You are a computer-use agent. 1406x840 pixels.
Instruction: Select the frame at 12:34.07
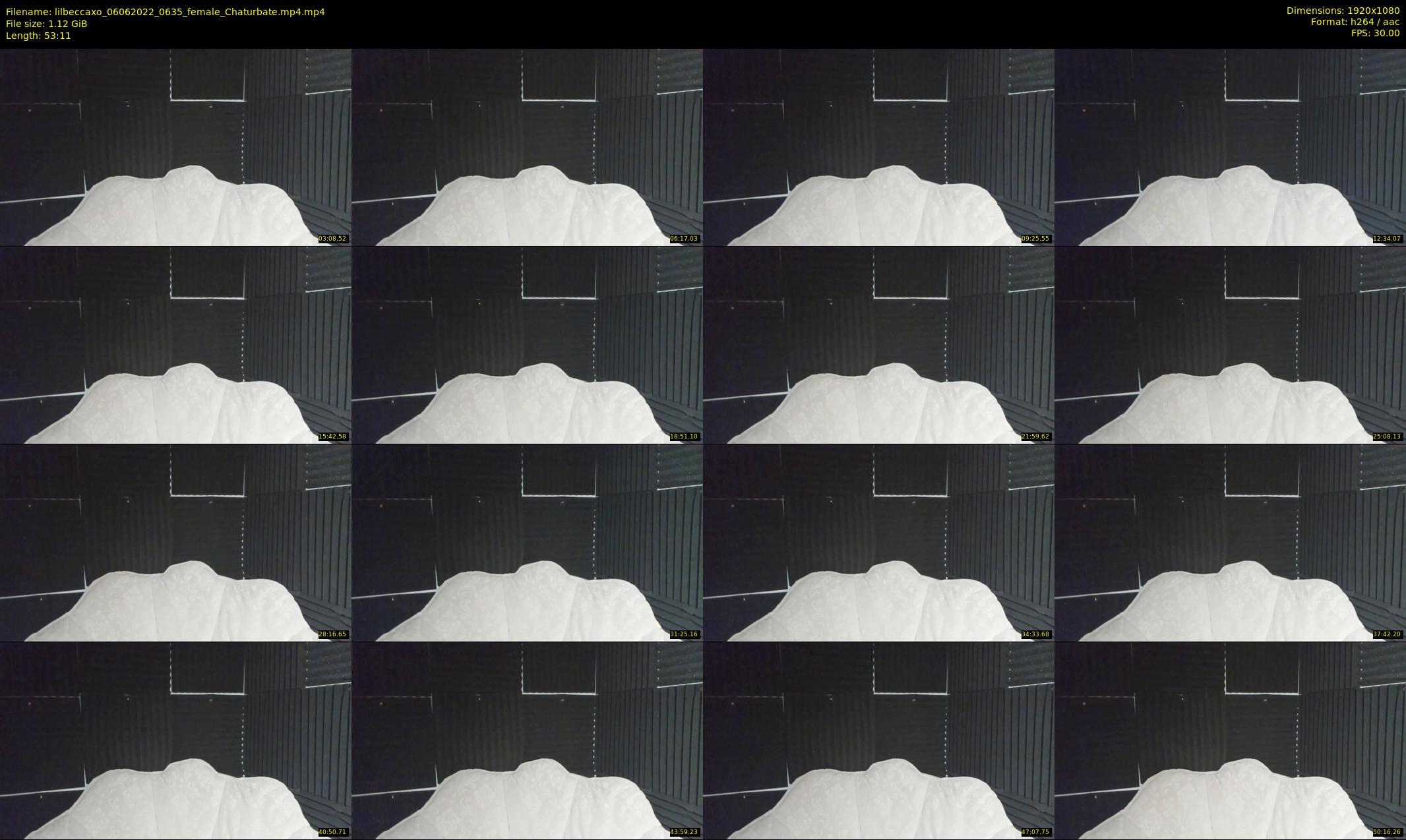(1230, 147)
